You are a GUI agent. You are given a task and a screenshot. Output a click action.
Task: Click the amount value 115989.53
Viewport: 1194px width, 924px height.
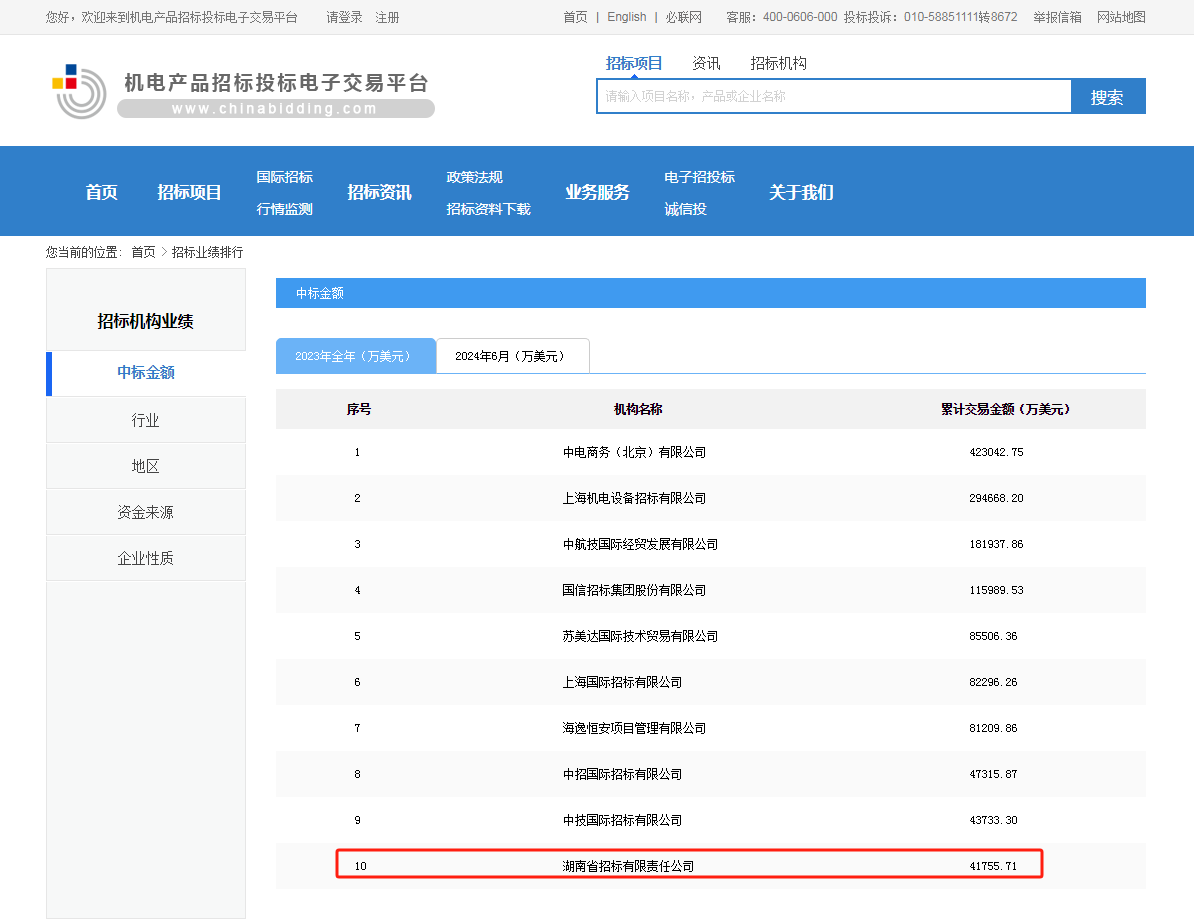point(996,590)
